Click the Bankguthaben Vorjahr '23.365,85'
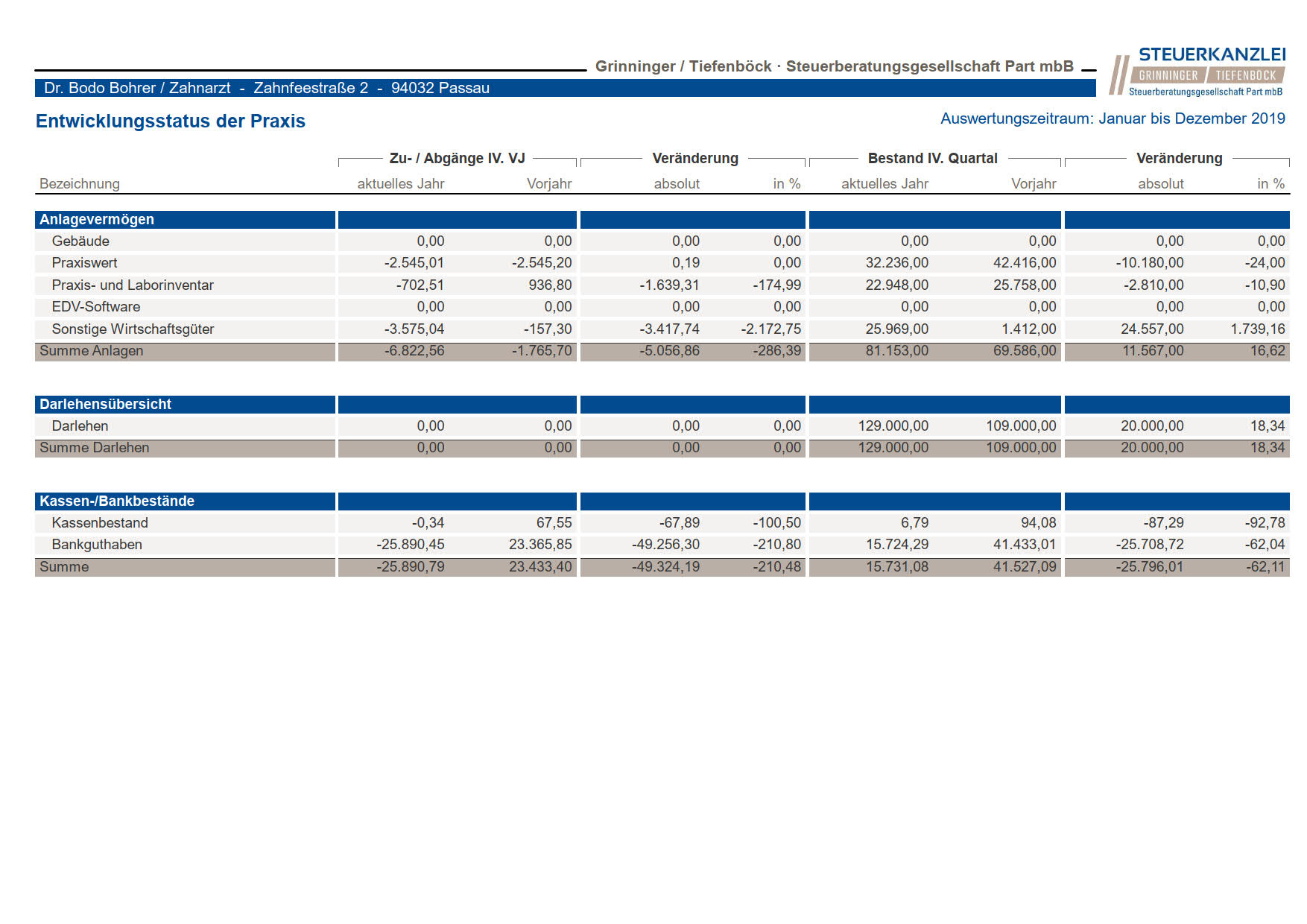Screen dimensions: 1307x924 tap(540, 545)
